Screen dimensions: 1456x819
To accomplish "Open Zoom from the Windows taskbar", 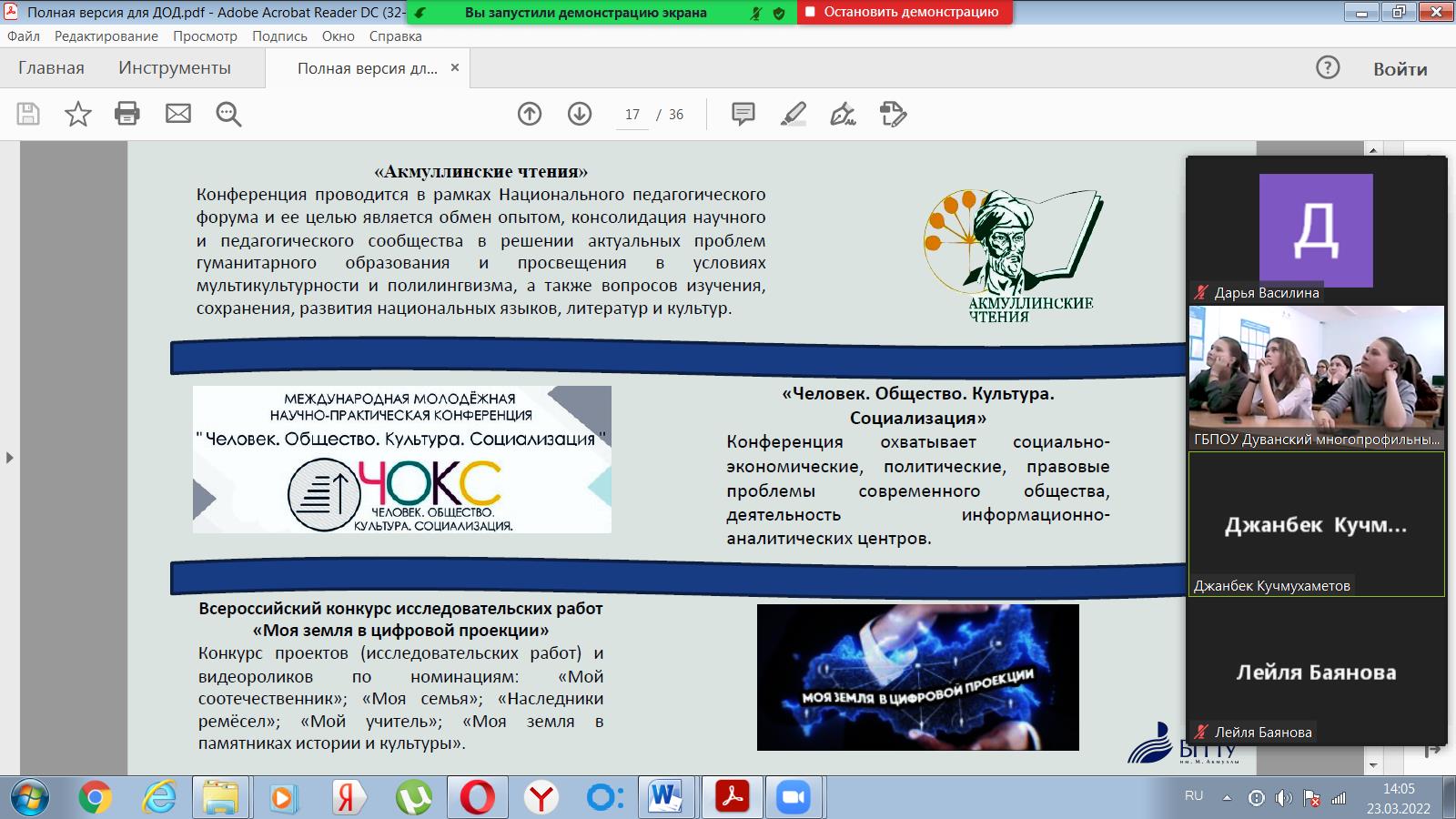I will 794,798.
